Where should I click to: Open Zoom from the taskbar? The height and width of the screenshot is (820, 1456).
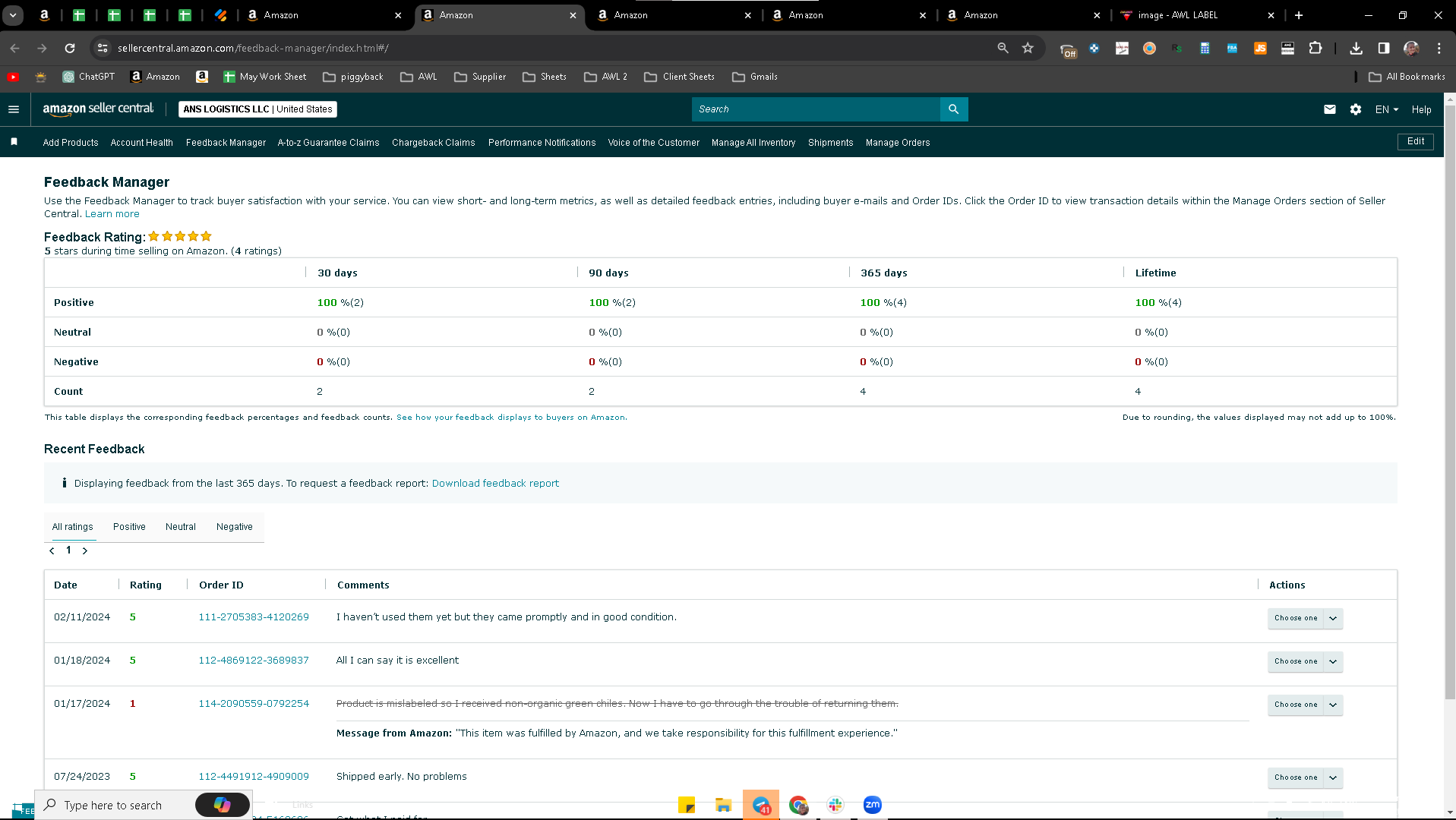(x=873, y=805)
